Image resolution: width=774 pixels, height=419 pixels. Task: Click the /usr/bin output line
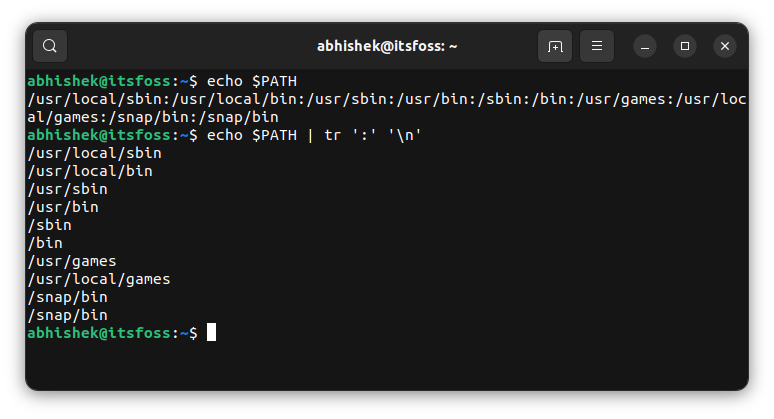(x=63, y=207)
